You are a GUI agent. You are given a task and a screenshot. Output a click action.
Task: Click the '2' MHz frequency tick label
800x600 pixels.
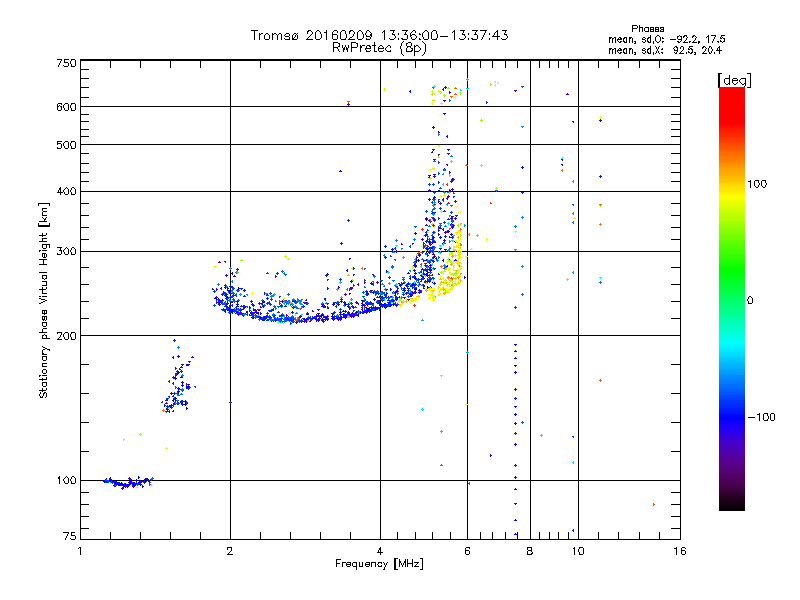[230, 551]
